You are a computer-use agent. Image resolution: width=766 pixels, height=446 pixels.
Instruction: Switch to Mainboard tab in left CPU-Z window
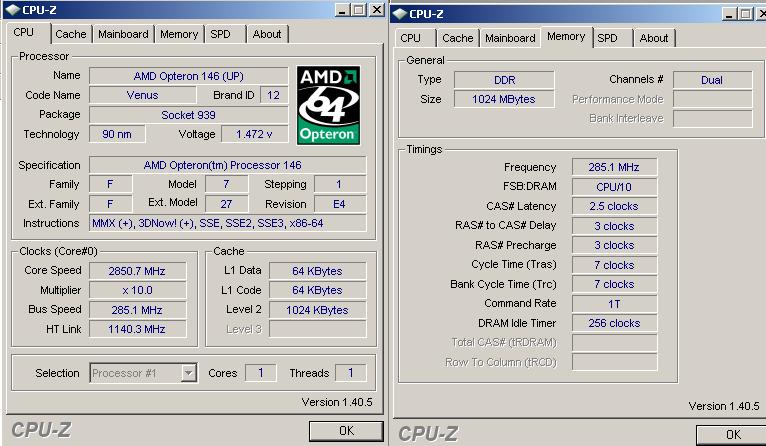[123, 34]
